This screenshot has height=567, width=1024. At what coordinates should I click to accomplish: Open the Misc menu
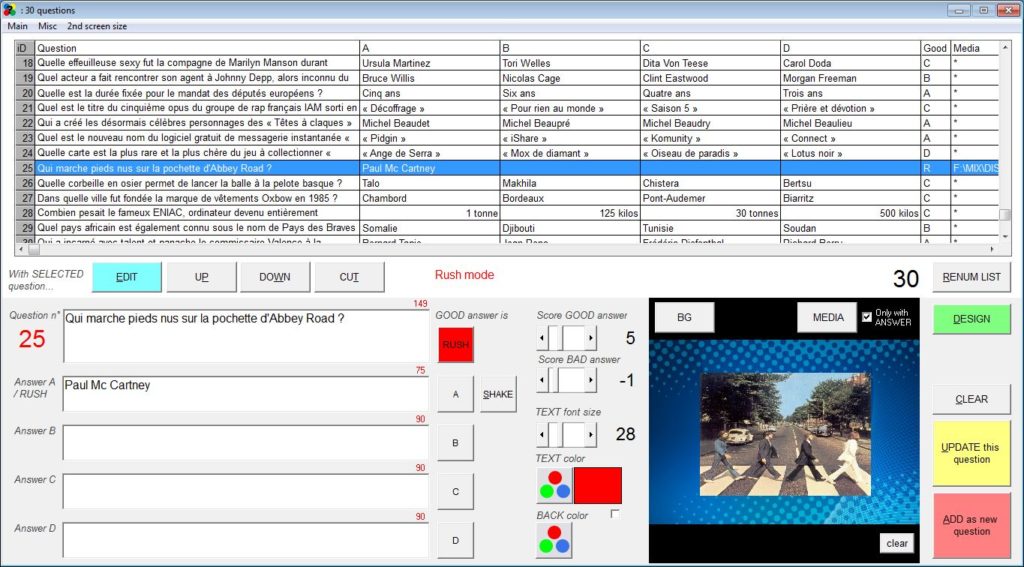[x=47, y=26]
